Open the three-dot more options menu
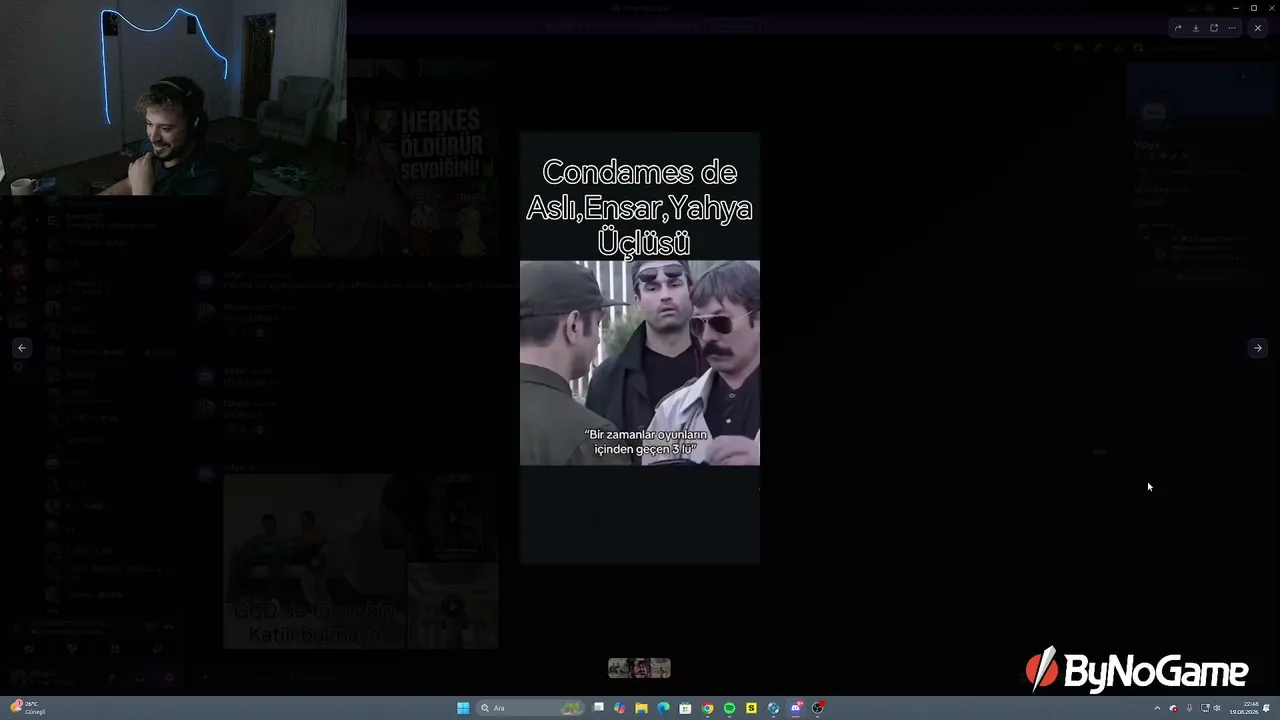The height and width of the screenshot is (720, 1280). tap(1232, 28)
